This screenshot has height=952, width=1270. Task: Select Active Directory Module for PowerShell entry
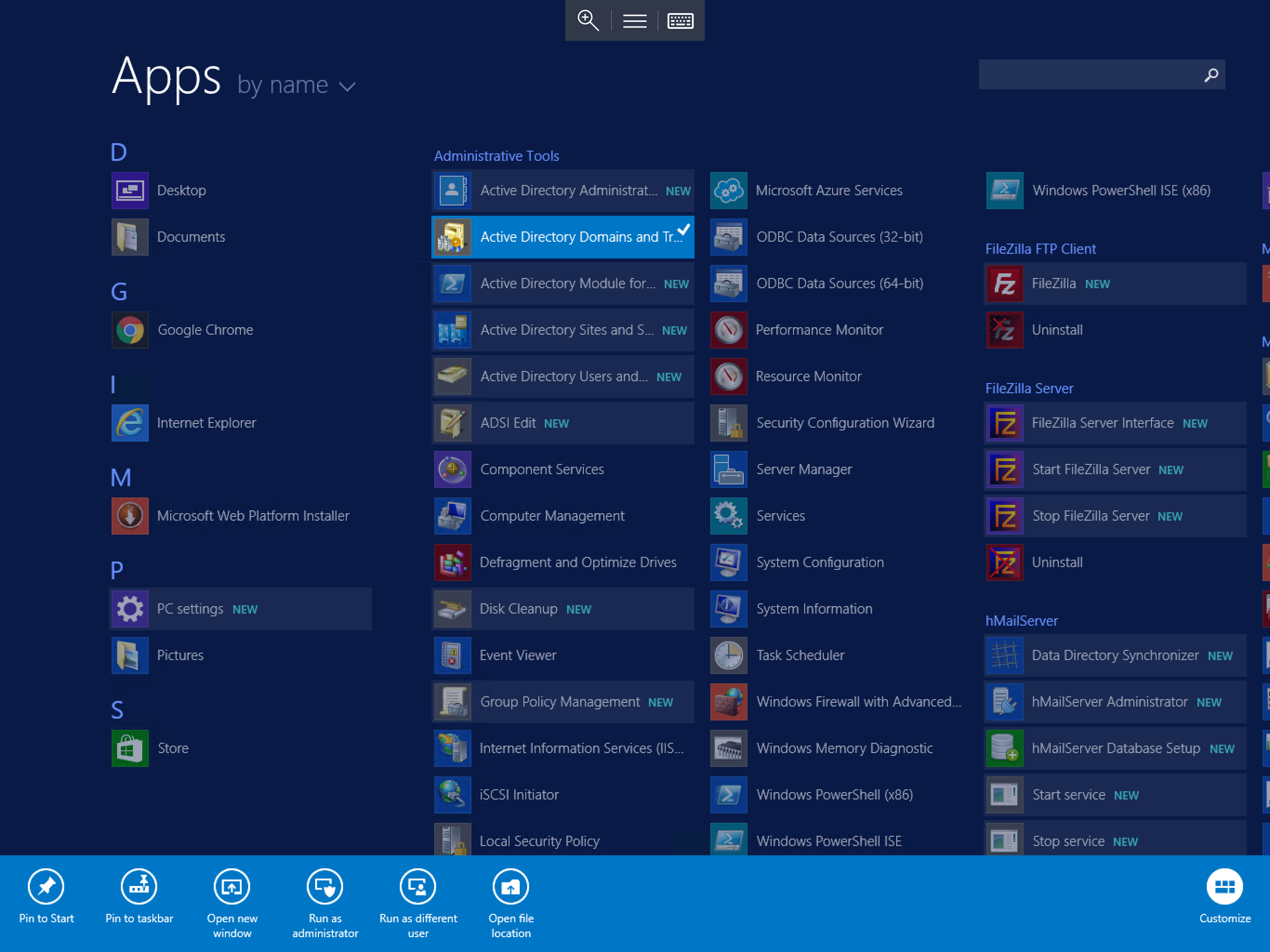(x=562, y=284)
